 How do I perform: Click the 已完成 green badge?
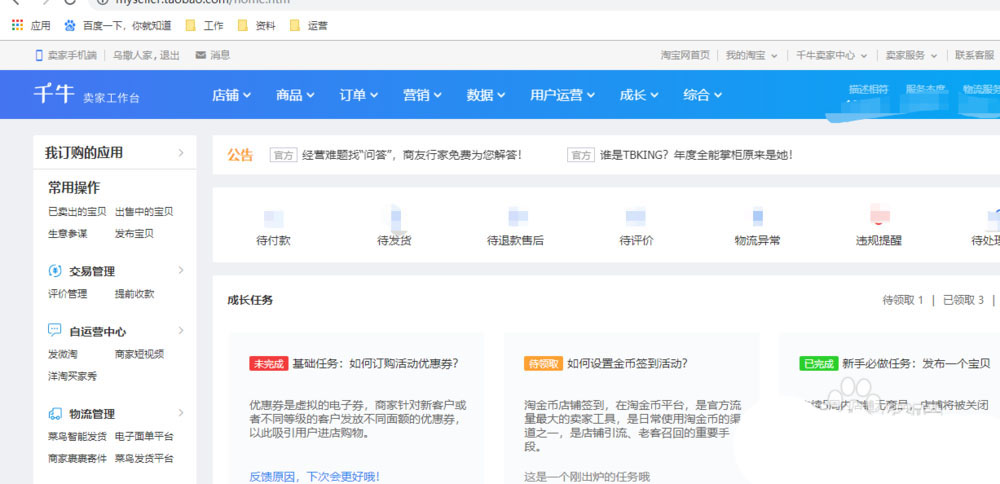click(818, 364)
